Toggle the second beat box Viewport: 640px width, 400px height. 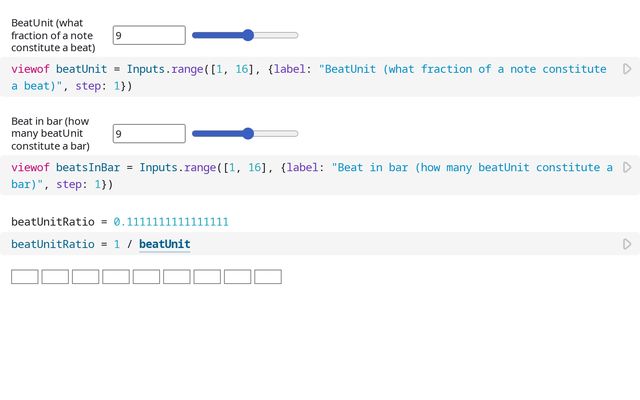pyautogui.click(x=55, y=277)
